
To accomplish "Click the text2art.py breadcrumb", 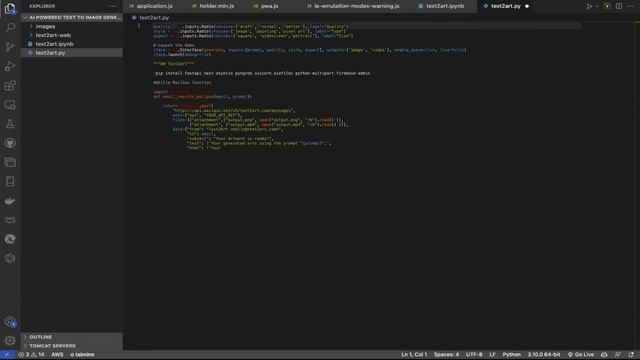I will click(154, 18).
